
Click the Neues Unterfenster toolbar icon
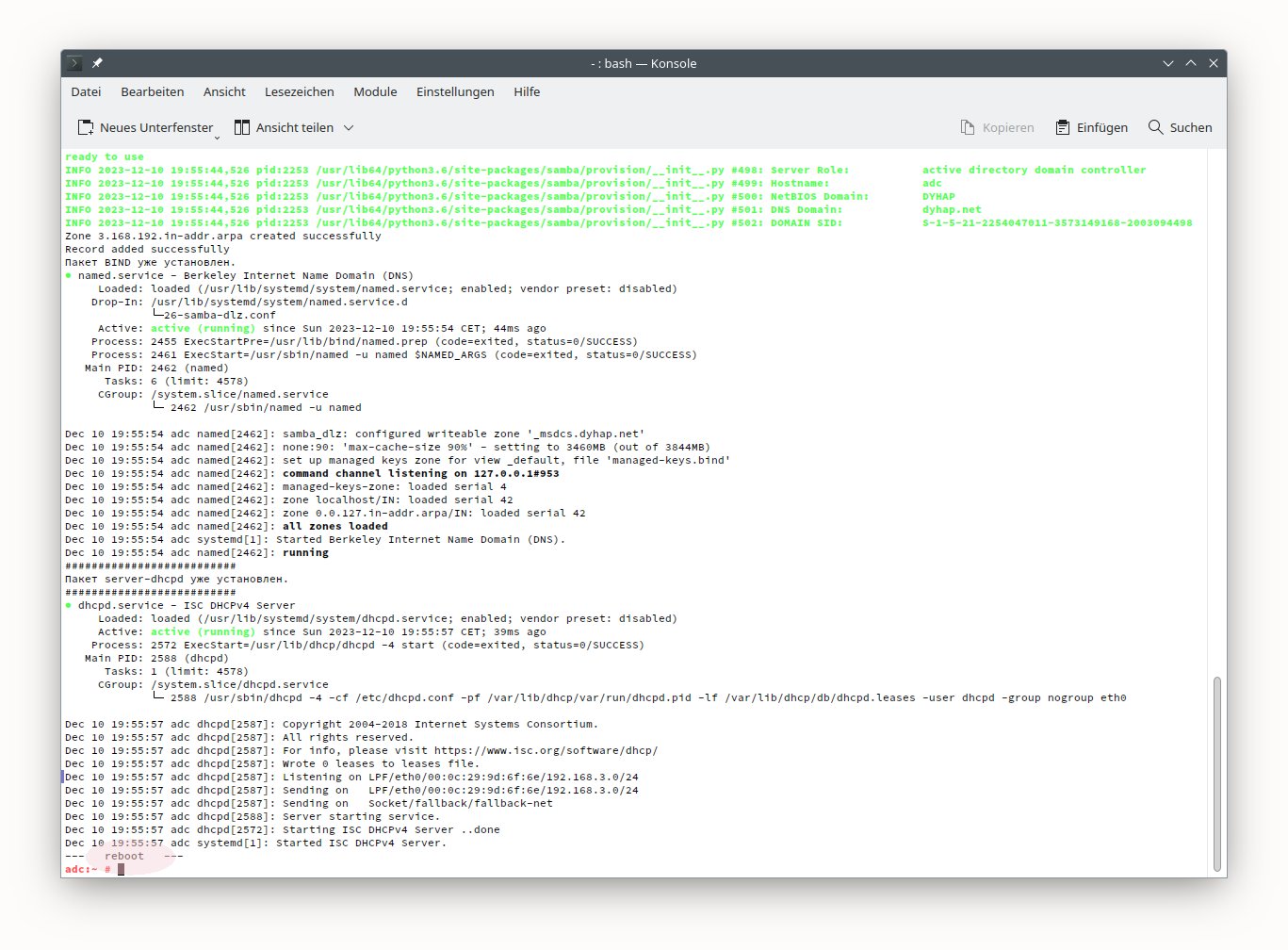86,127
